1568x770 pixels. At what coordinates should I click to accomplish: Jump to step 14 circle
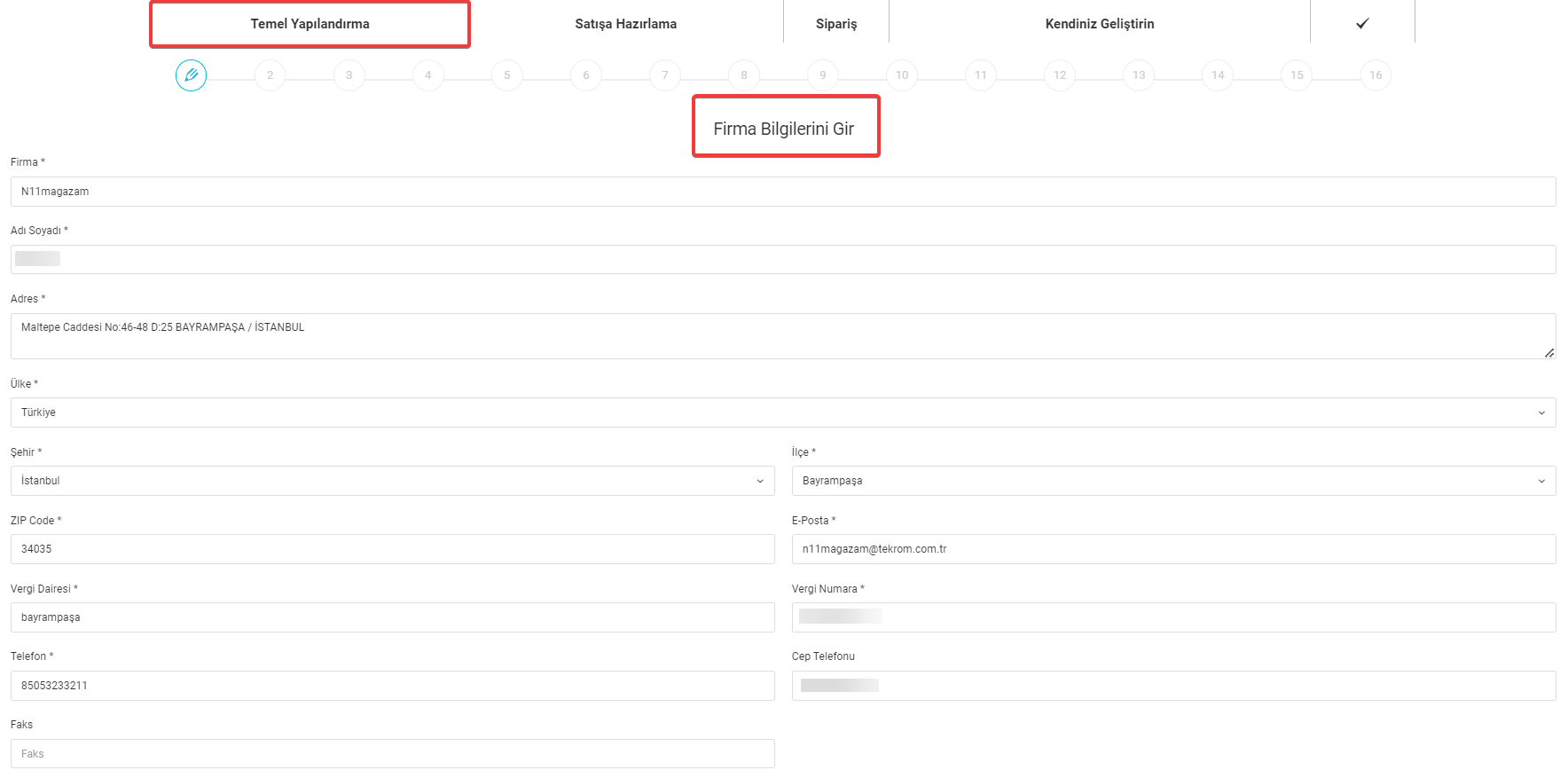point(1218,75)
